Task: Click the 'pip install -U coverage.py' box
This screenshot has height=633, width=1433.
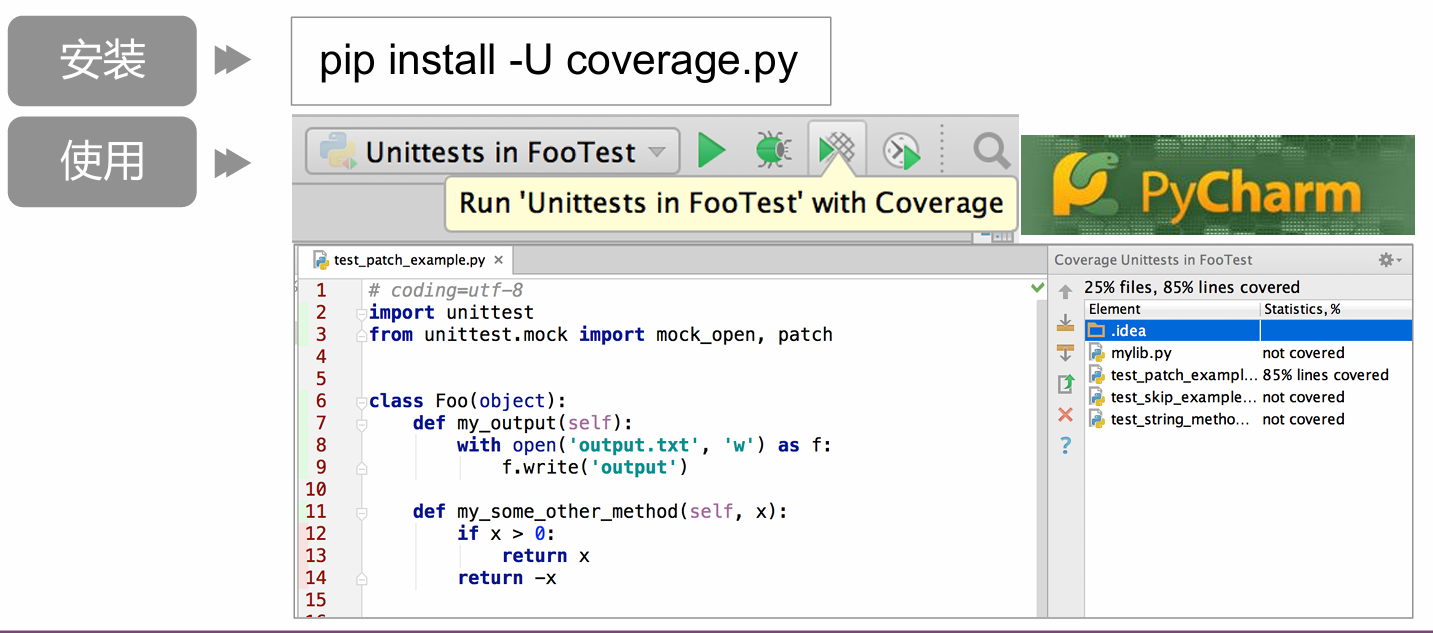Action: (x=560, y=61)
